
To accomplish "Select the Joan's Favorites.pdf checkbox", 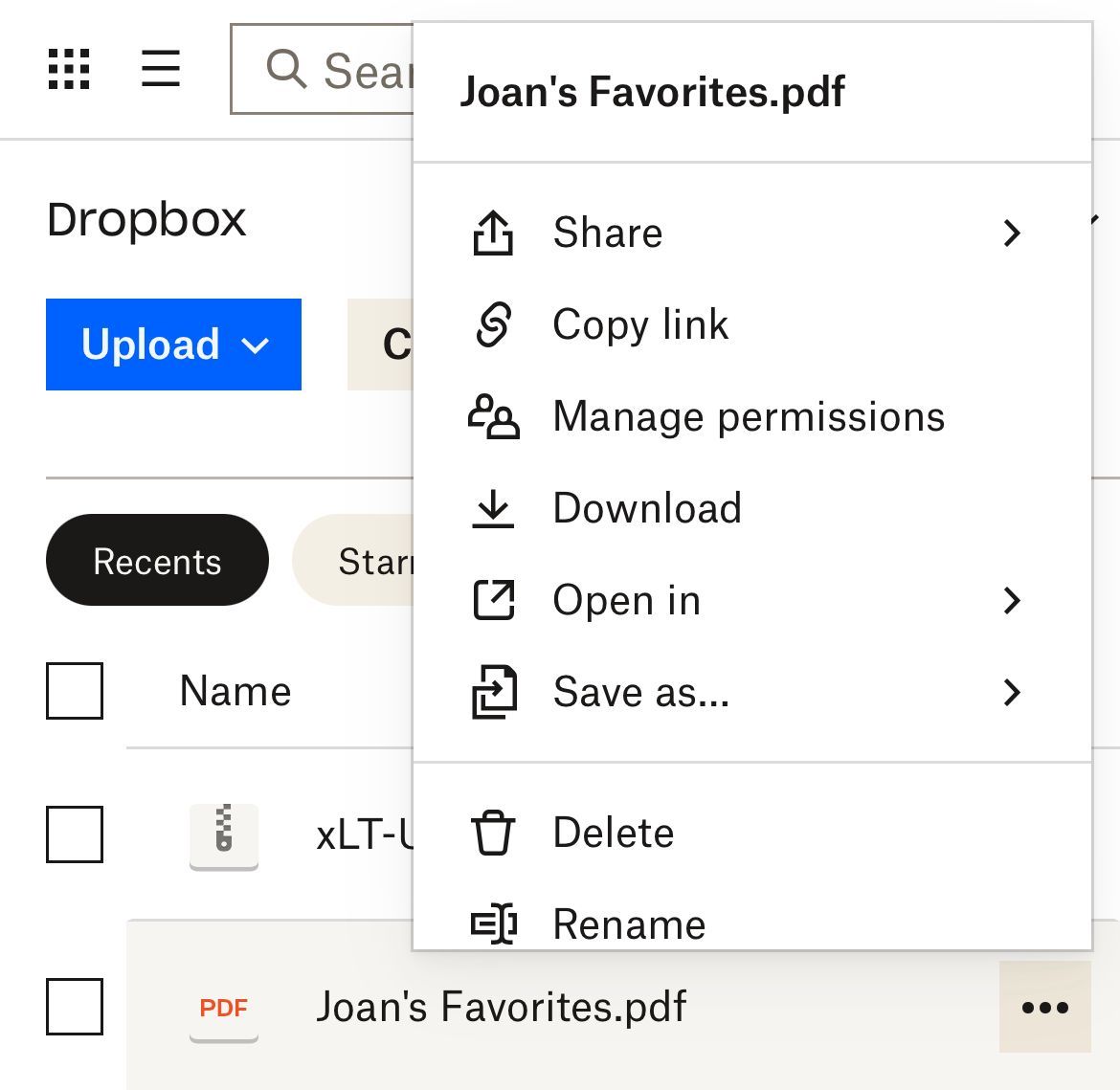I will point(75,1006).
